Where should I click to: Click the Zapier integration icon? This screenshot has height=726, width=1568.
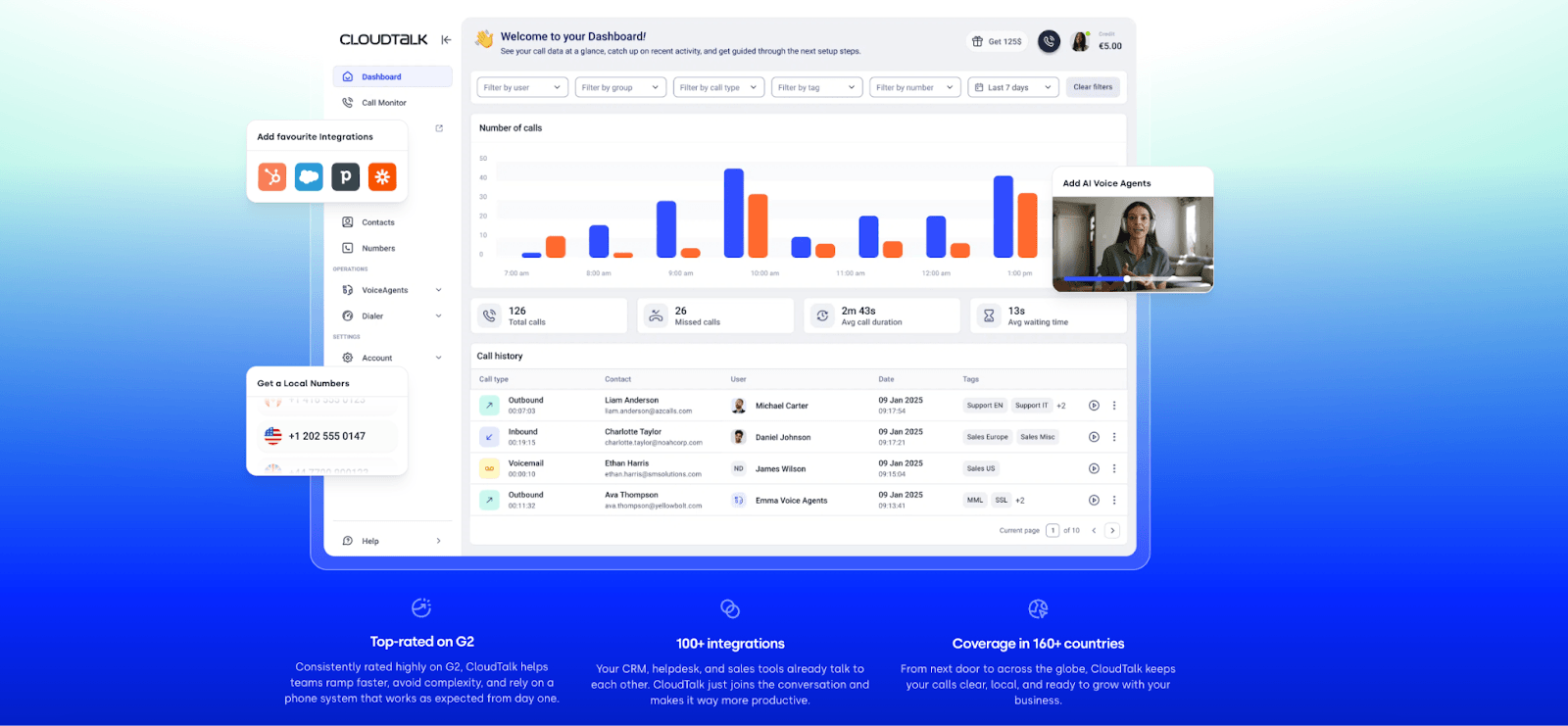tap(382, 176)
